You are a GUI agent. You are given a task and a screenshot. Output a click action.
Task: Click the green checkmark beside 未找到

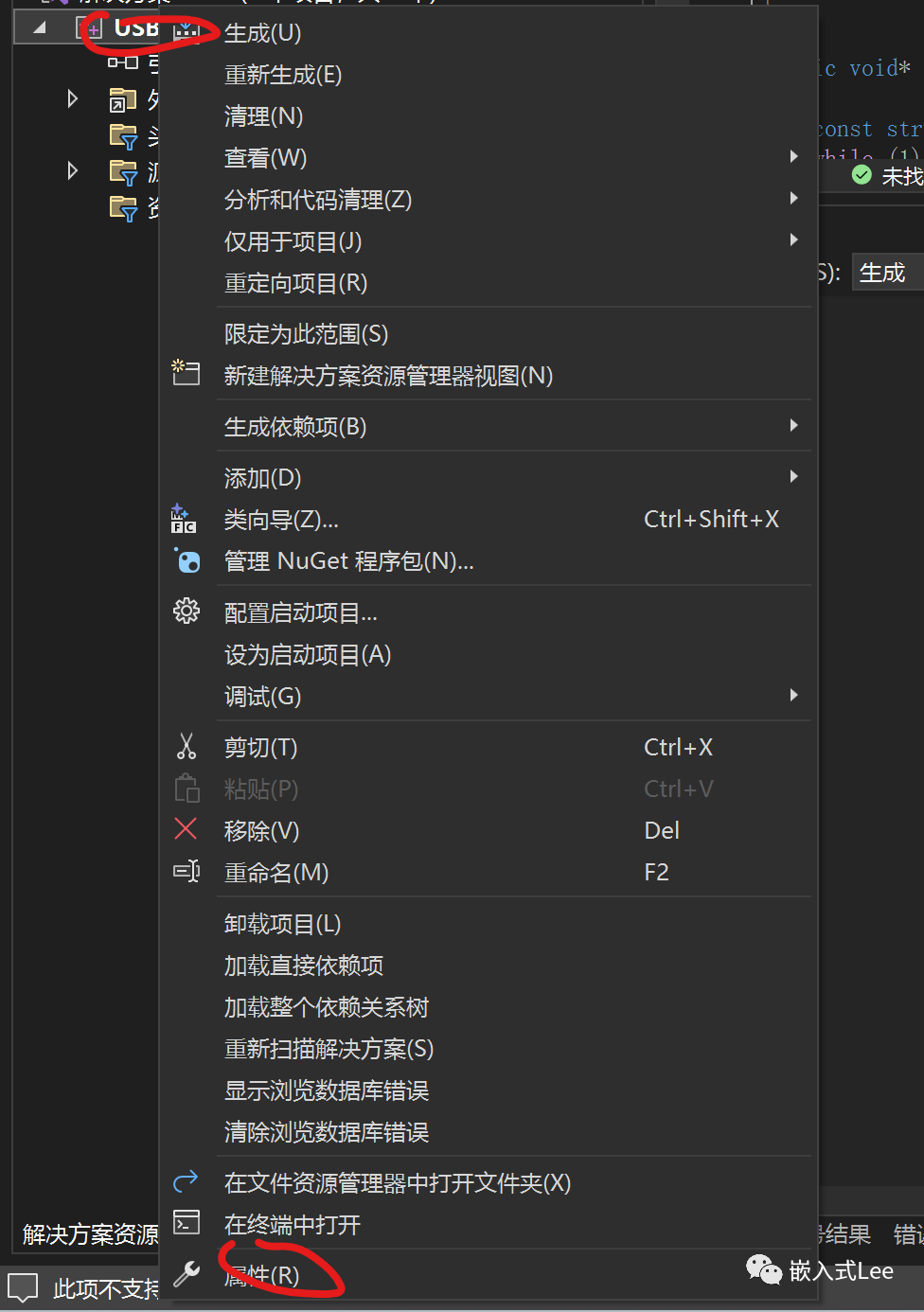[x=862, y=174]
